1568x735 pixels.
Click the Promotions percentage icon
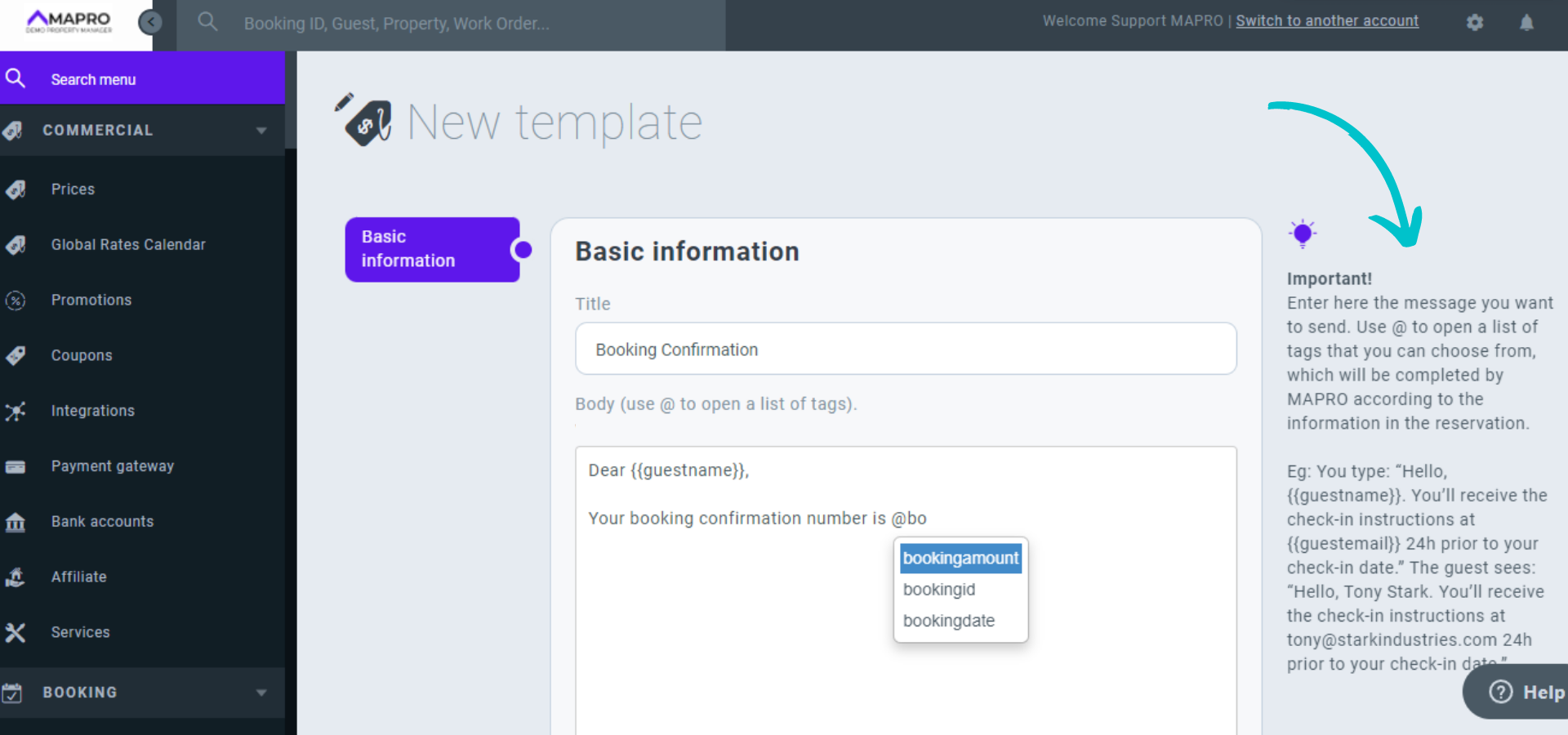(16, 300)
